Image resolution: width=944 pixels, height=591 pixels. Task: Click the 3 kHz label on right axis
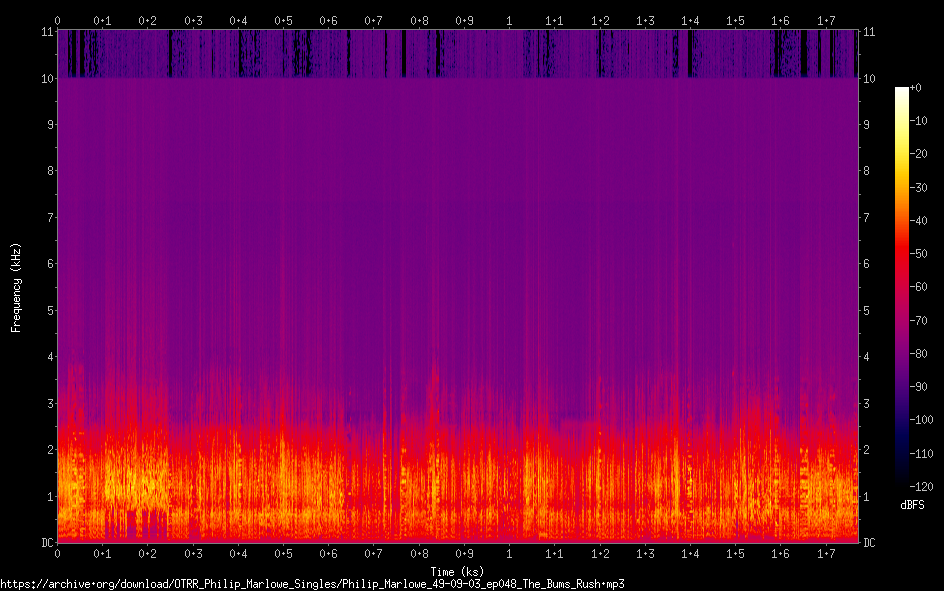[x=866, y=403]
